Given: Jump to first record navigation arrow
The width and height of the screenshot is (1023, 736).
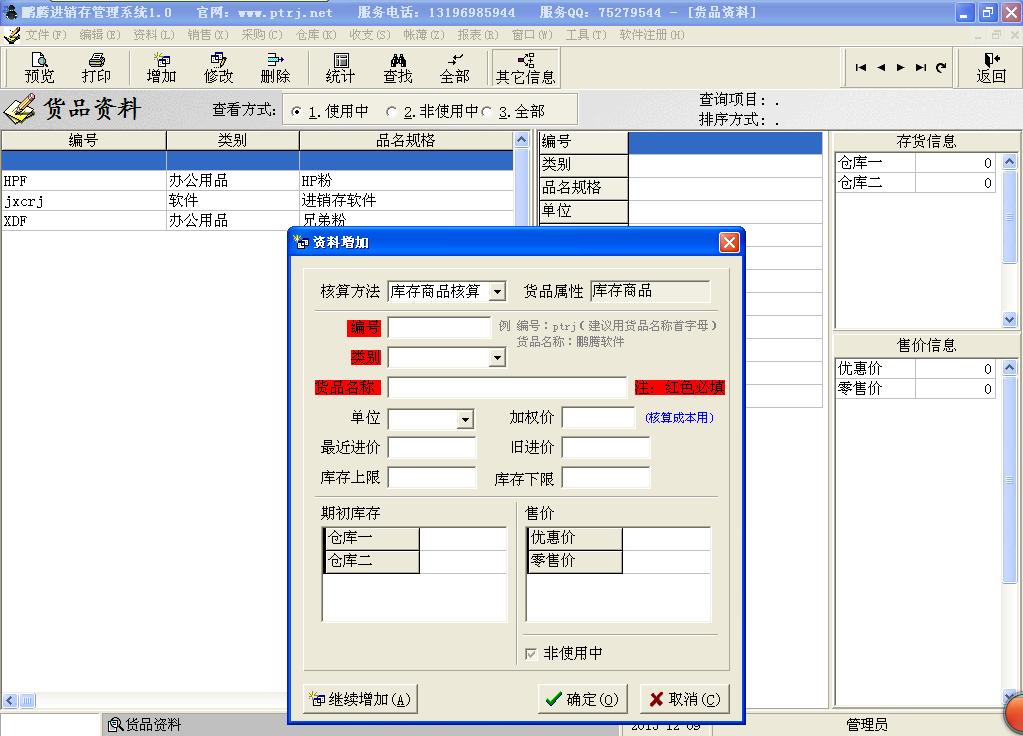Looking at the screenshot, I should click(861, 67).
